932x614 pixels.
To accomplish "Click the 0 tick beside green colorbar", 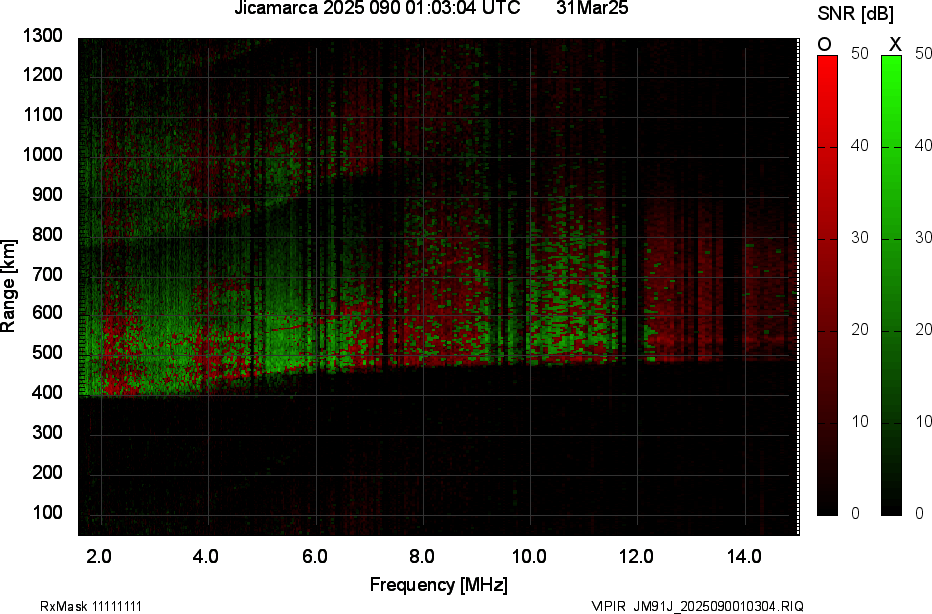I will point(919,513).
